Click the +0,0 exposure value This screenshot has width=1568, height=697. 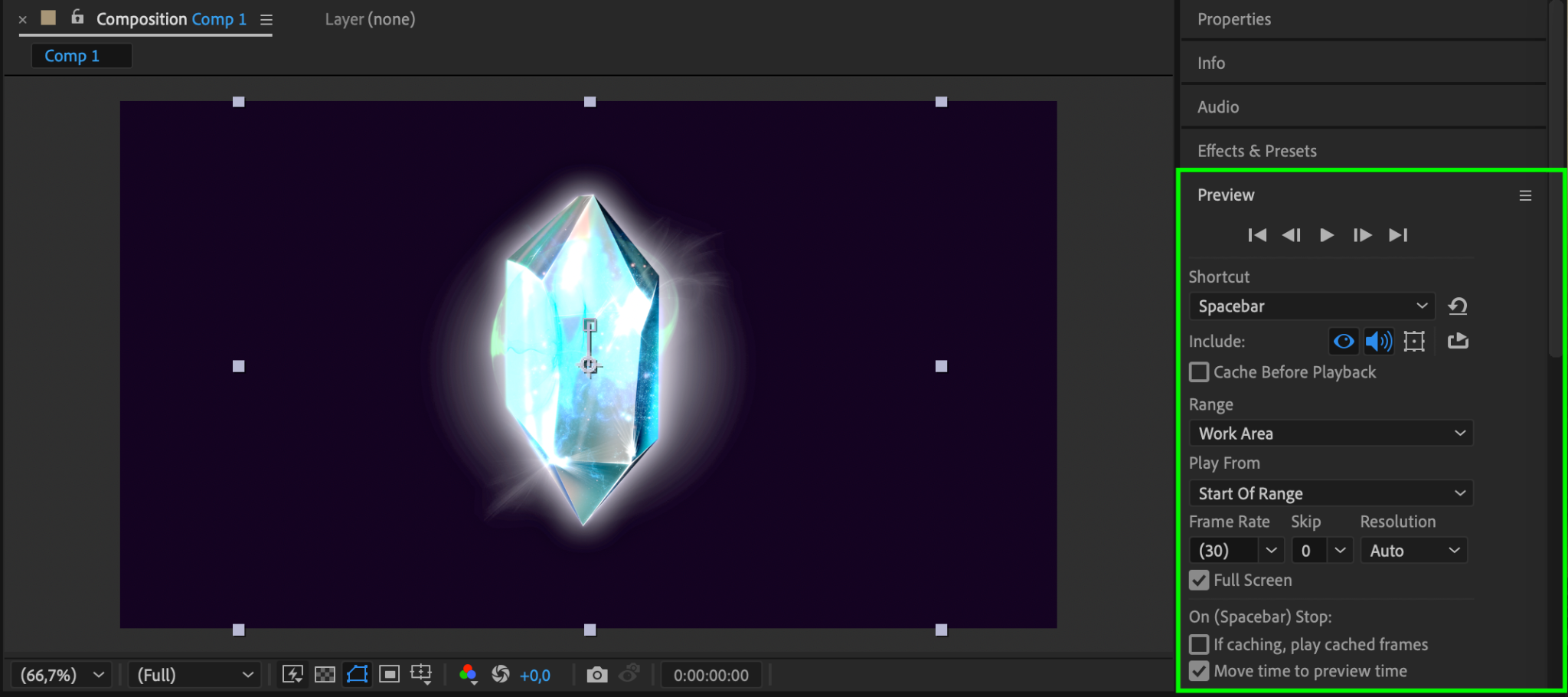tap(535, 676)
